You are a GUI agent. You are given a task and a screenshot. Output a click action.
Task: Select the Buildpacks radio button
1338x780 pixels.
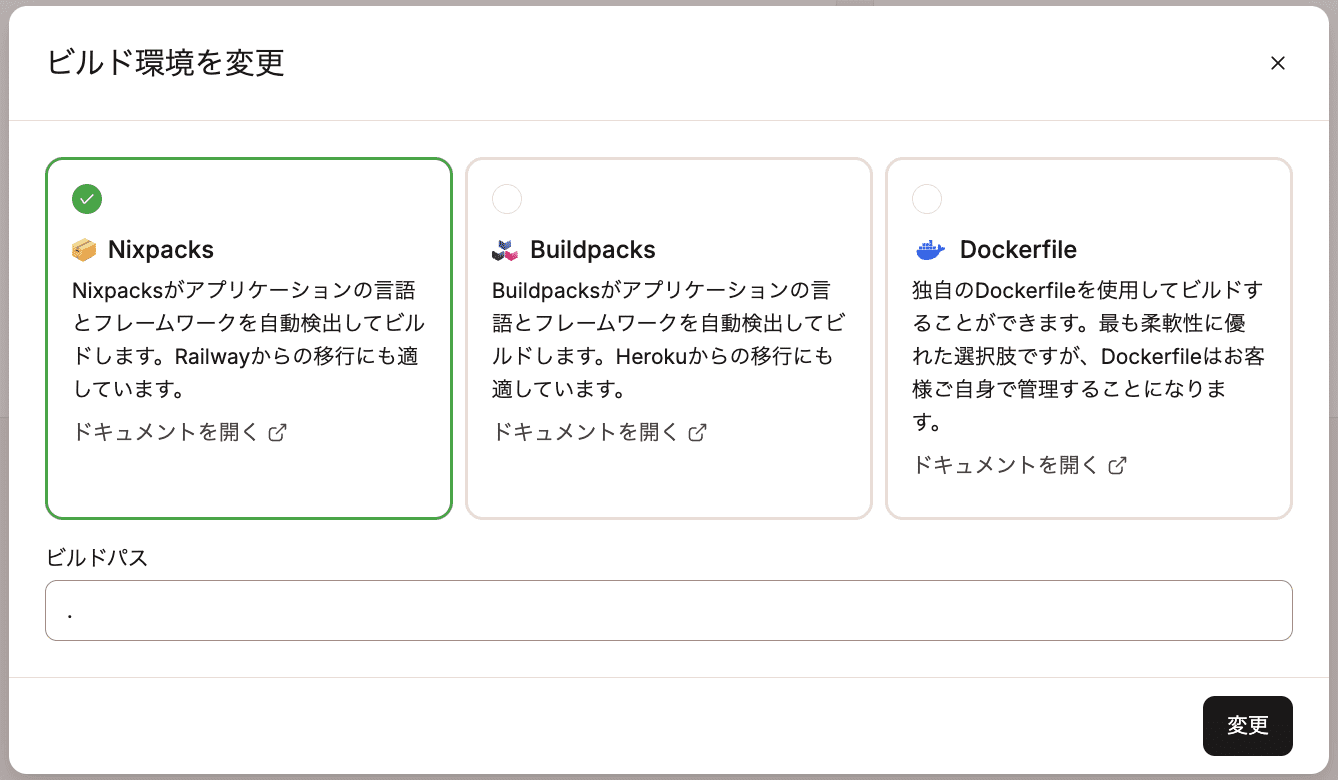(x=507, y=199)
